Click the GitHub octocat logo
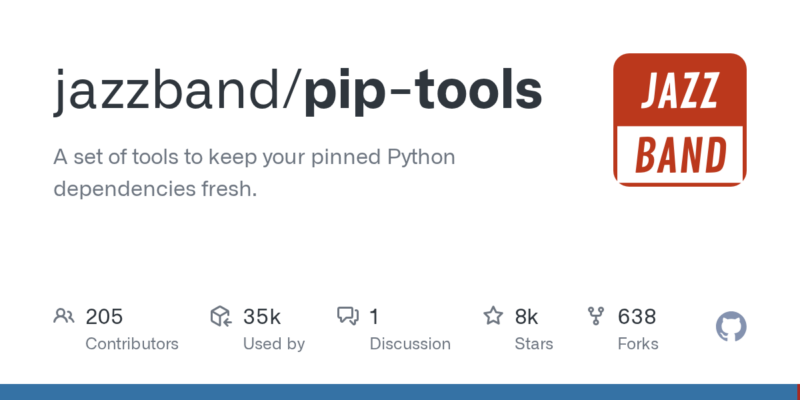 (x=732, y=327)
